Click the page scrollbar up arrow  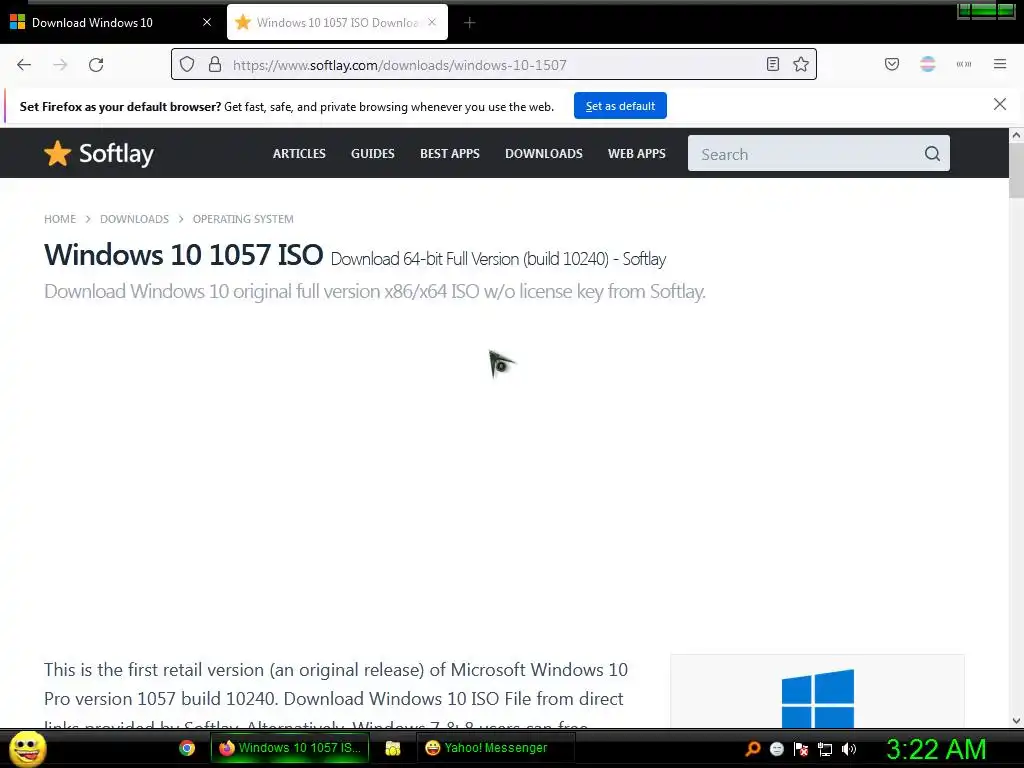pos(1016,136)
